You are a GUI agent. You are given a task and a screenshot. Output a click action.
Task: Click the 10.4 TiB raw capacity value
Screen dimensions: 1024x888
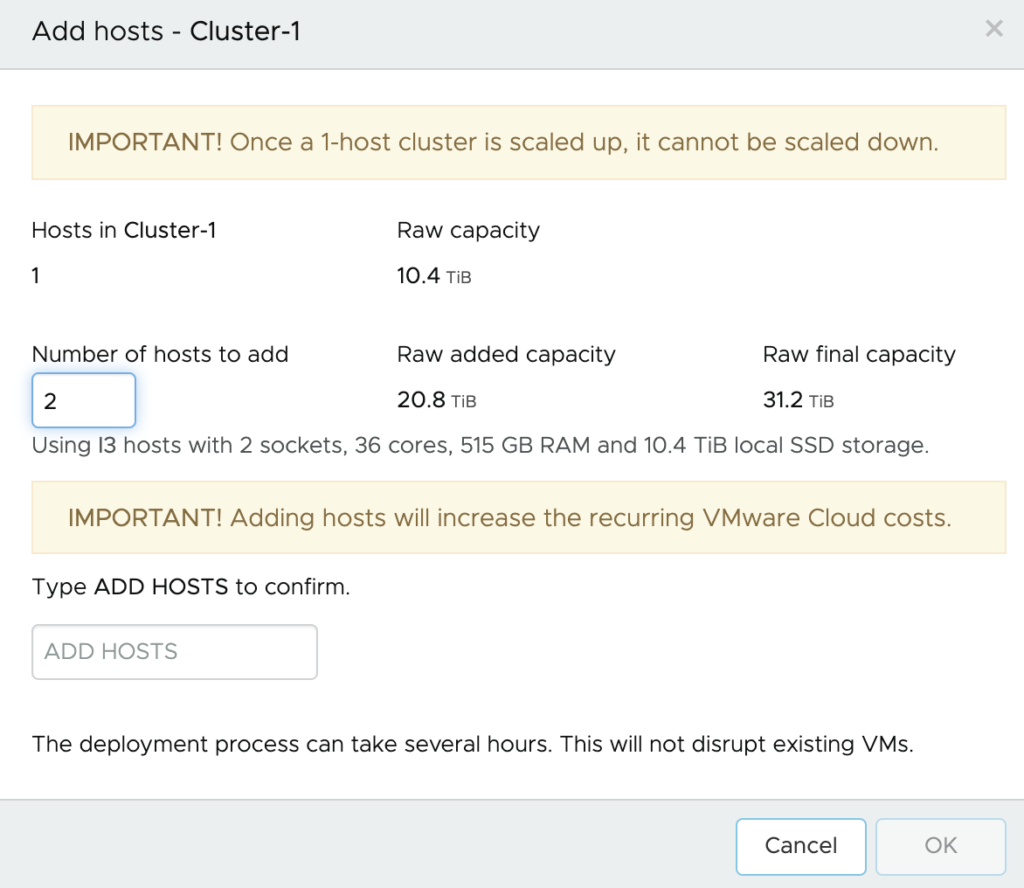(x=434, y=276)
